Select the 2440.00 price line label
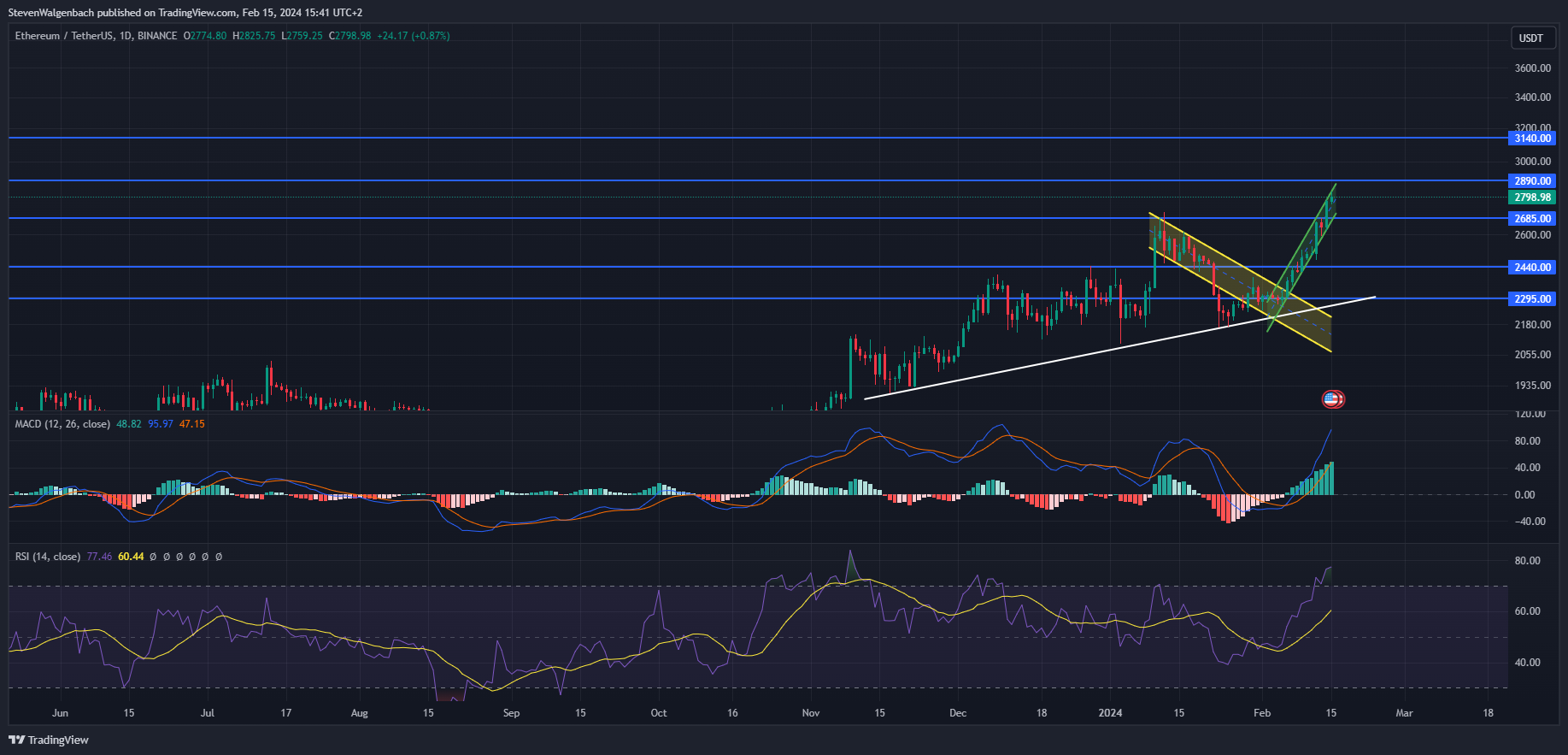 (x=1532, y=268)
